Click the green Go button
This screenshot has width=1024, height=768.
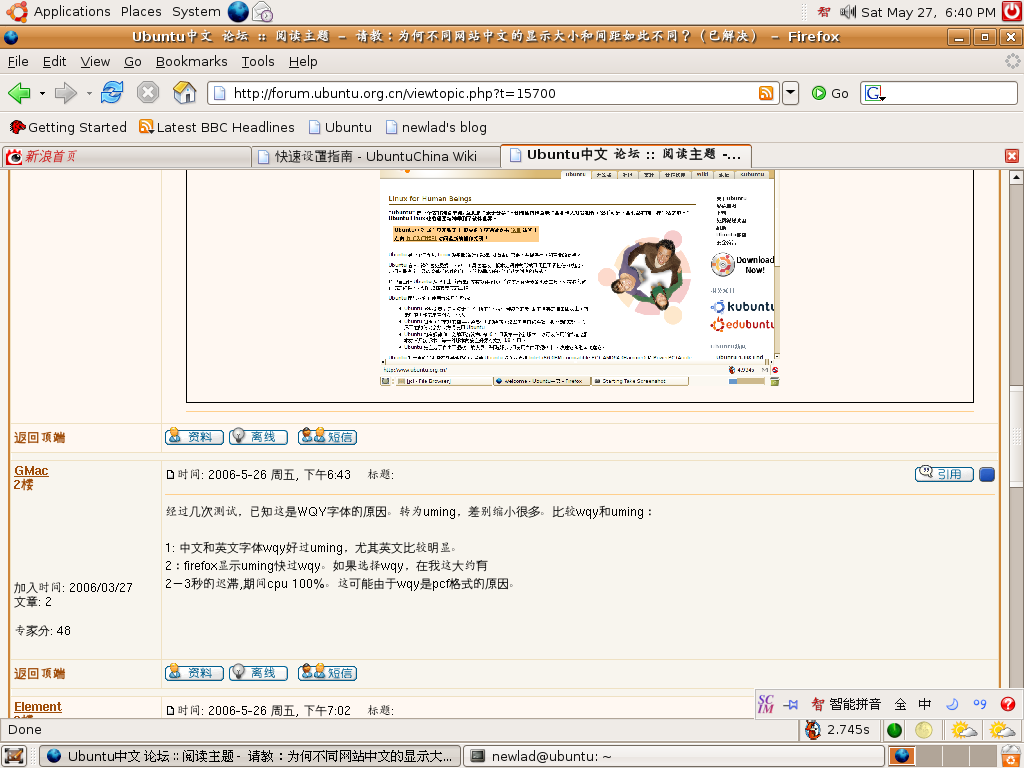[830, 93]
